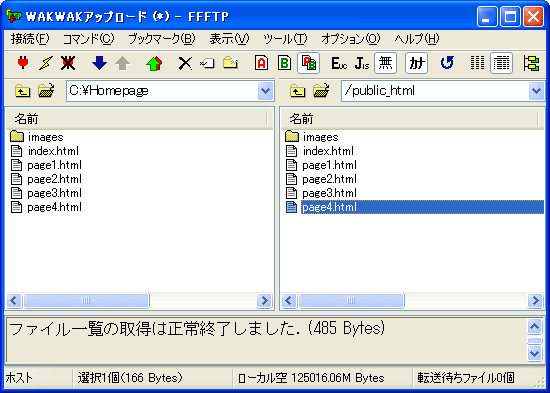The width and height of the screenshot is (550, 393).
Task: Select EUC kanji code conversion
Action: point(339,64)
